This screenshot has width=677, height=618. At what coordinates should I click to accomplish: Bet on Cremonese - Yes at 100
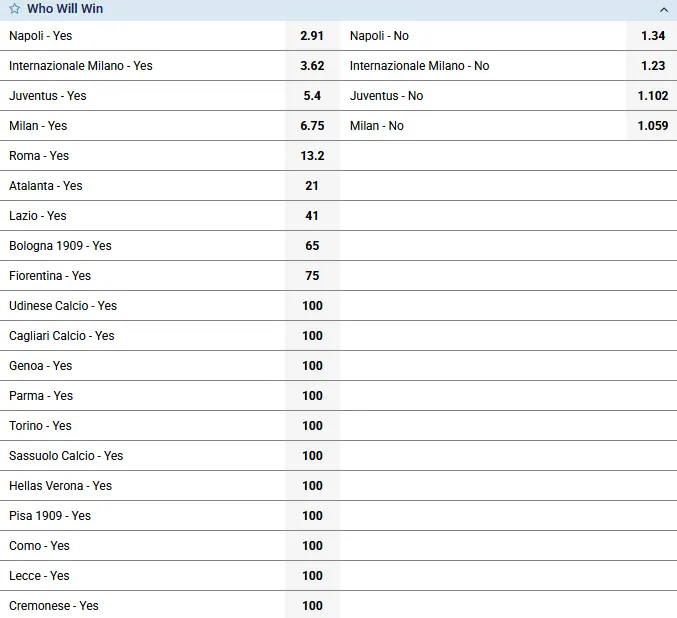pyautogui.click(x=312, y=606)
